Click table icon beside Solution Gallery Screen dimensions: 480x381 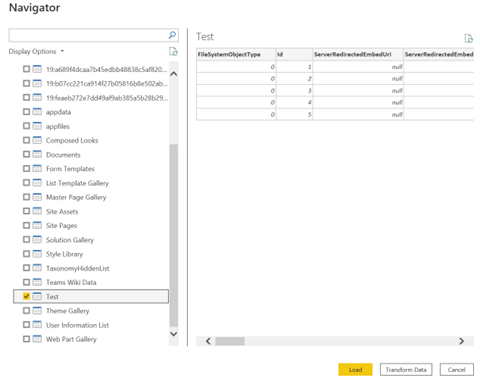pyautogui.click(x=37, y=240)
